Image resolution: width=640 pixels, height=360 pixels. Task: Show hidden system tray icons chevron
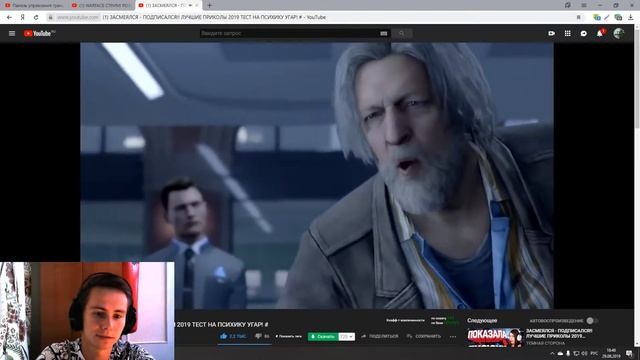[552, 353]
